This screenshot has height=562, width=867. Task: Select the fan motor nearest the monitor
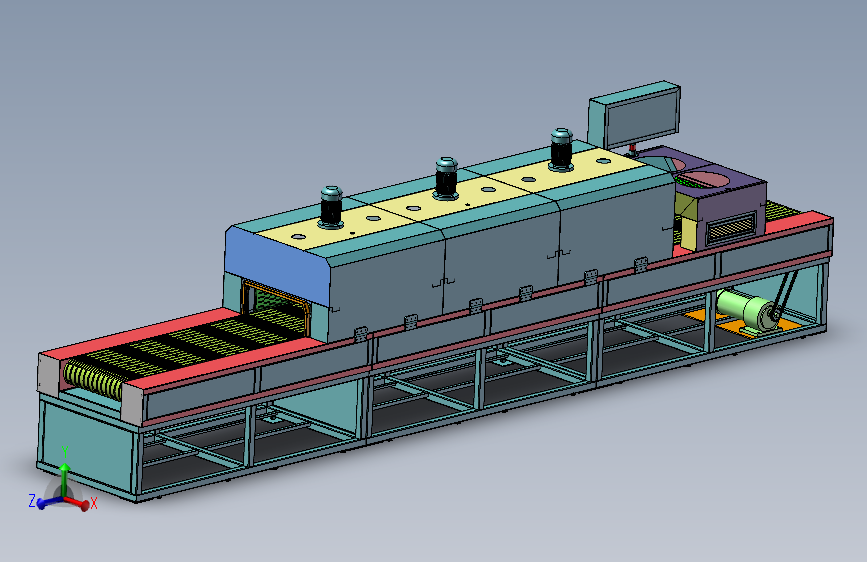point(561,149)
